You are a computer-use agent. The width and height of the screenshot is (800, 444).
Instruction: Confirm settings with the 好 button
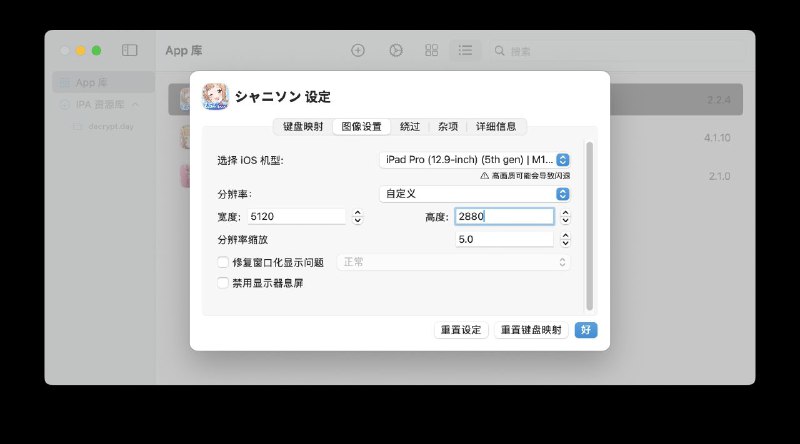[585, 330]
